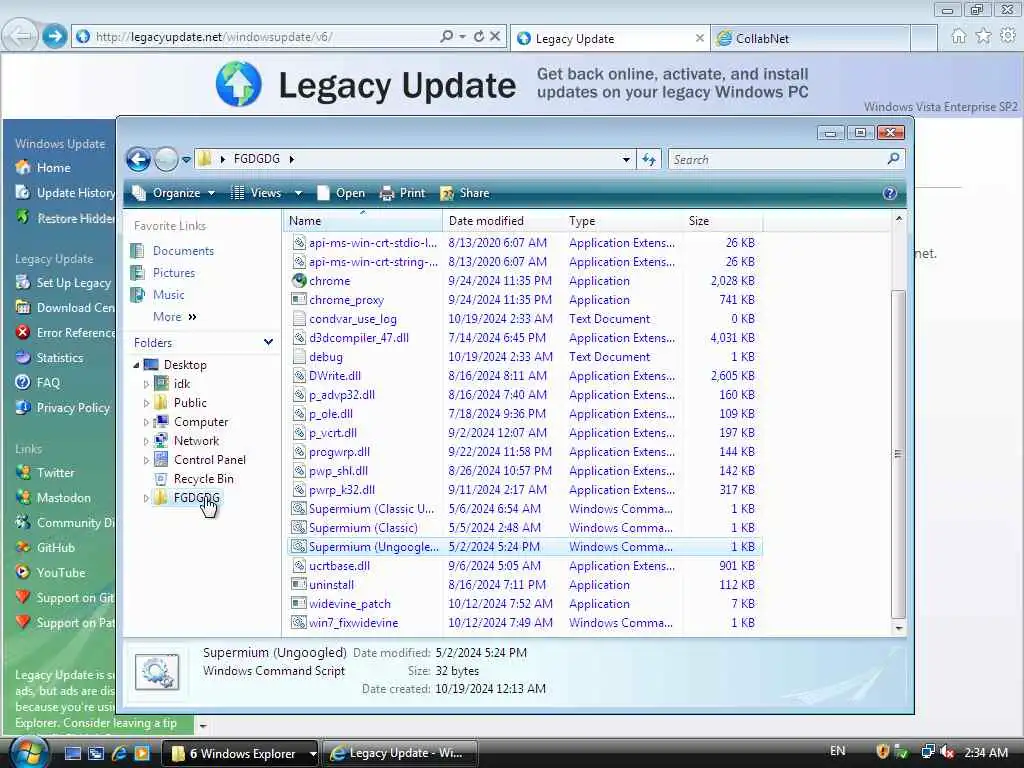The height and width of the screenshot is (768, 1024).
Task: Collapse the Desktop tree node
Action: pyautogui.click(x=136, y=365)
